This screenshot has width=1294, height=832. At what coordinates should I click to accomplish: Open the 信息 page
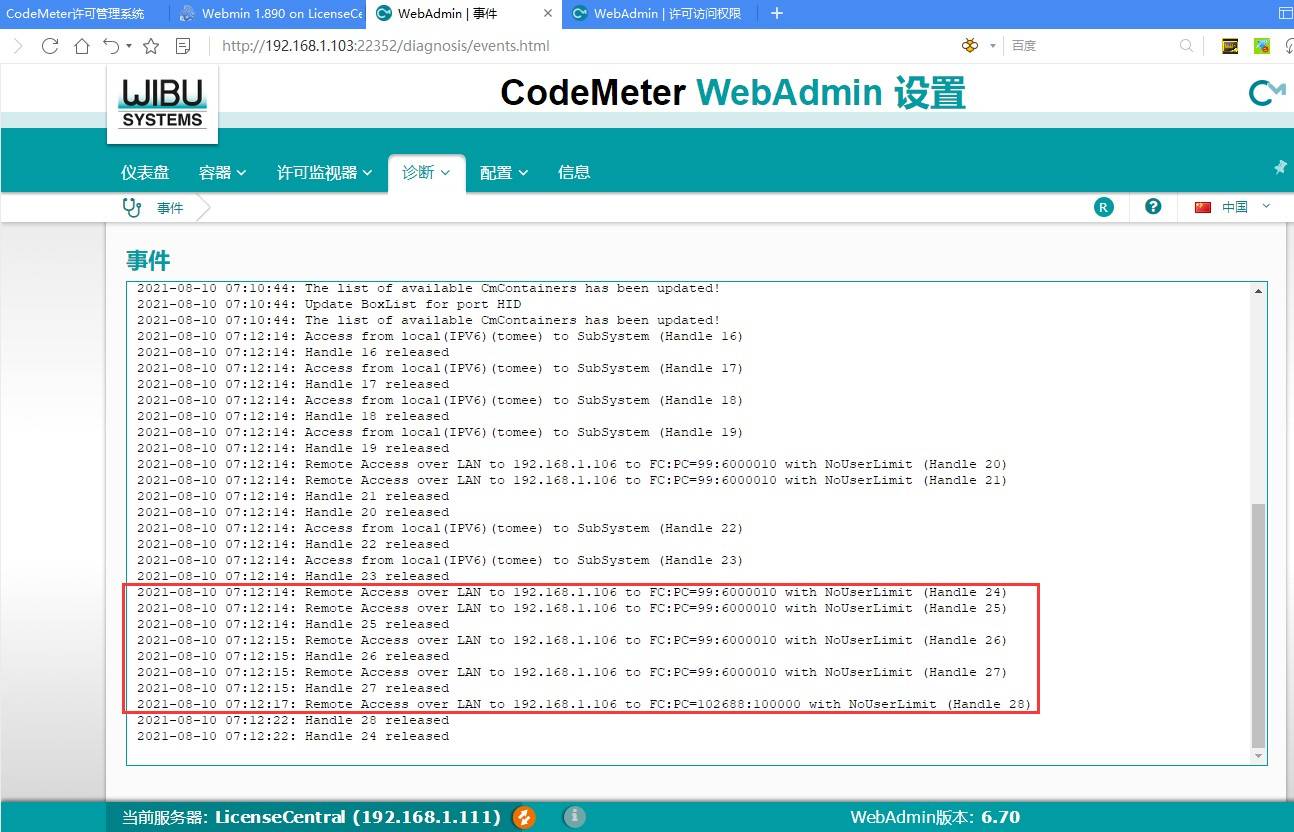click(x=574, y=173)
